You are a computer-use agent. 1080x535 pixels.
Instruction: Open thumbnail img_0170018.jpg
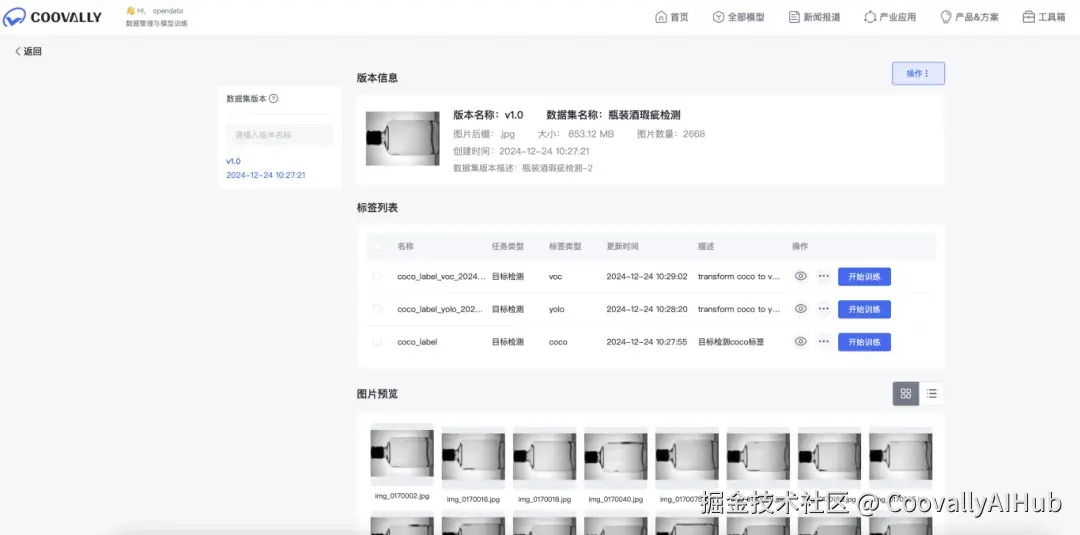(x=545, y=457)
